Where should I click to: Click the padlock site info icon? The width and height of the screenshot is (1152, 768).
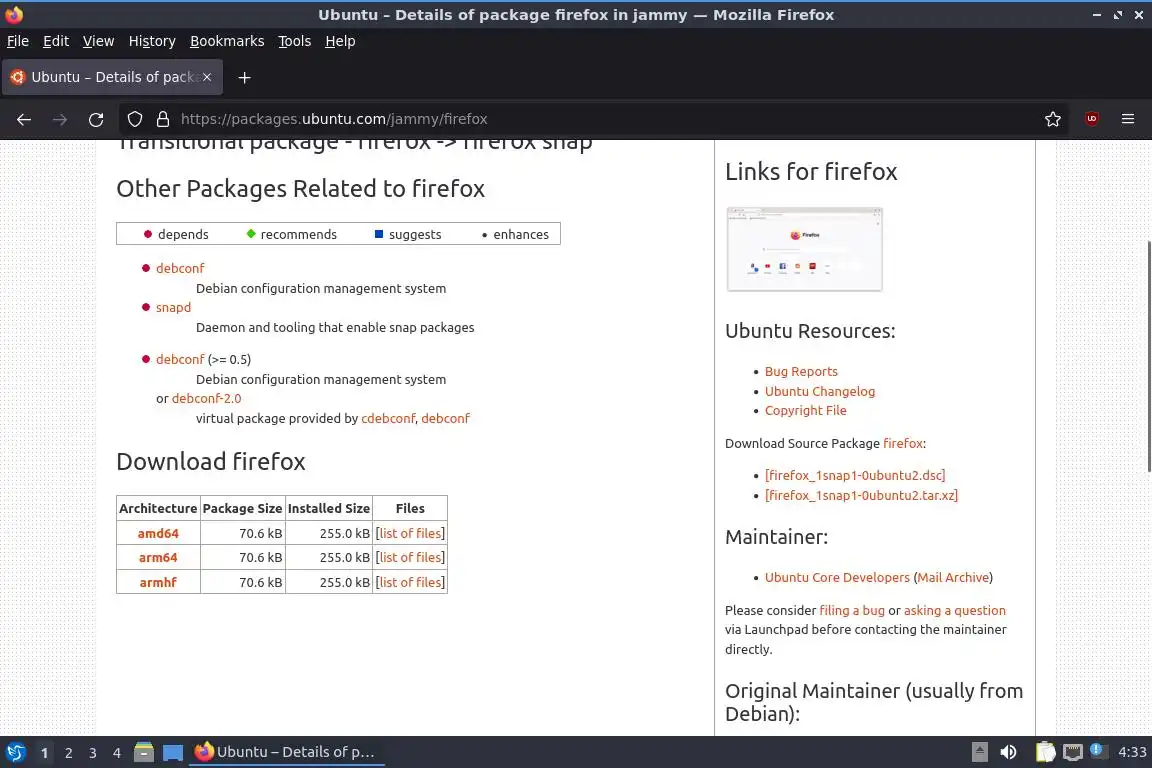163,119
